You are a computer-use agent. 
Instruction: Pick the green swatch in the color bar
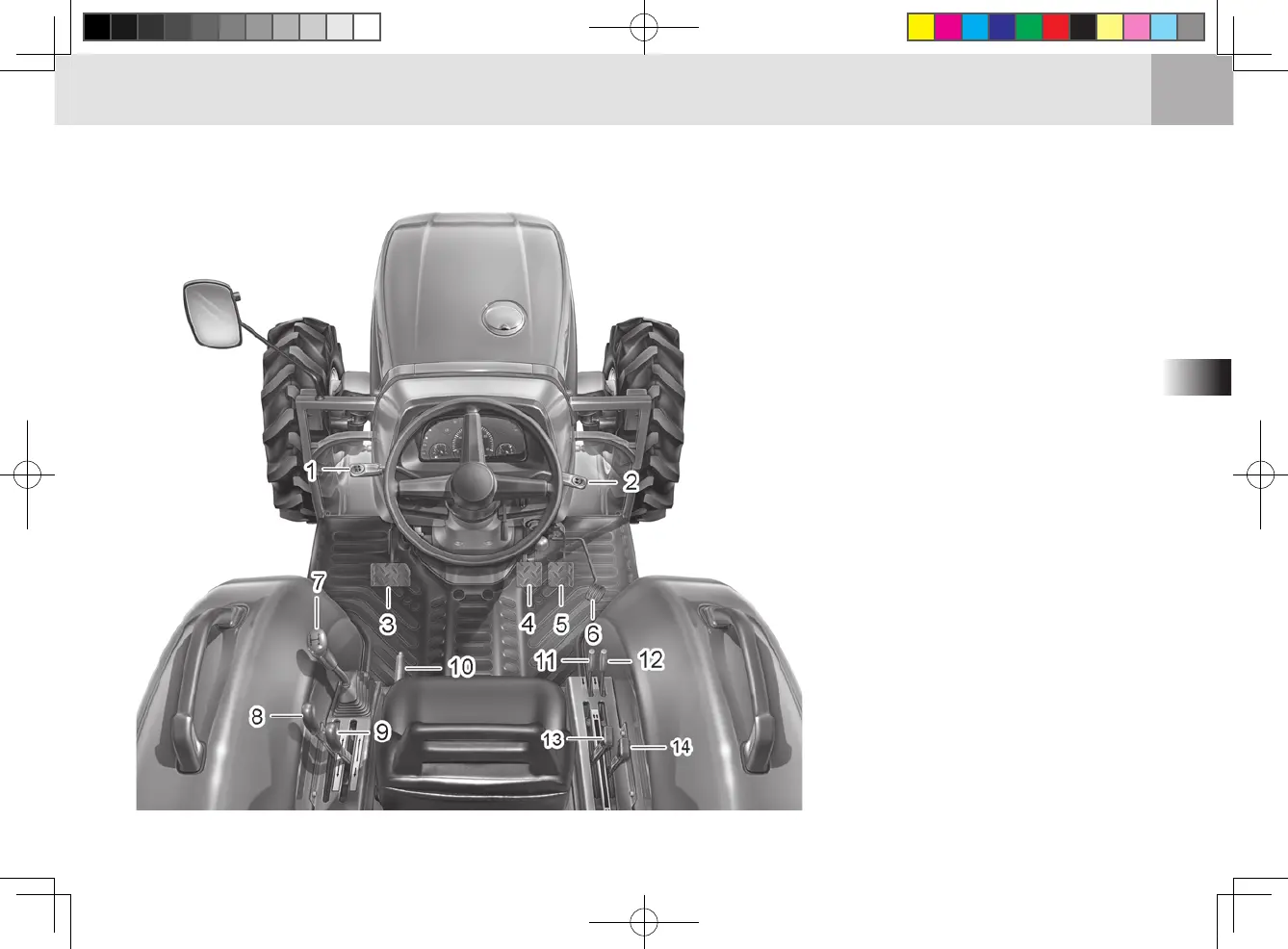tap(1029, 27)
